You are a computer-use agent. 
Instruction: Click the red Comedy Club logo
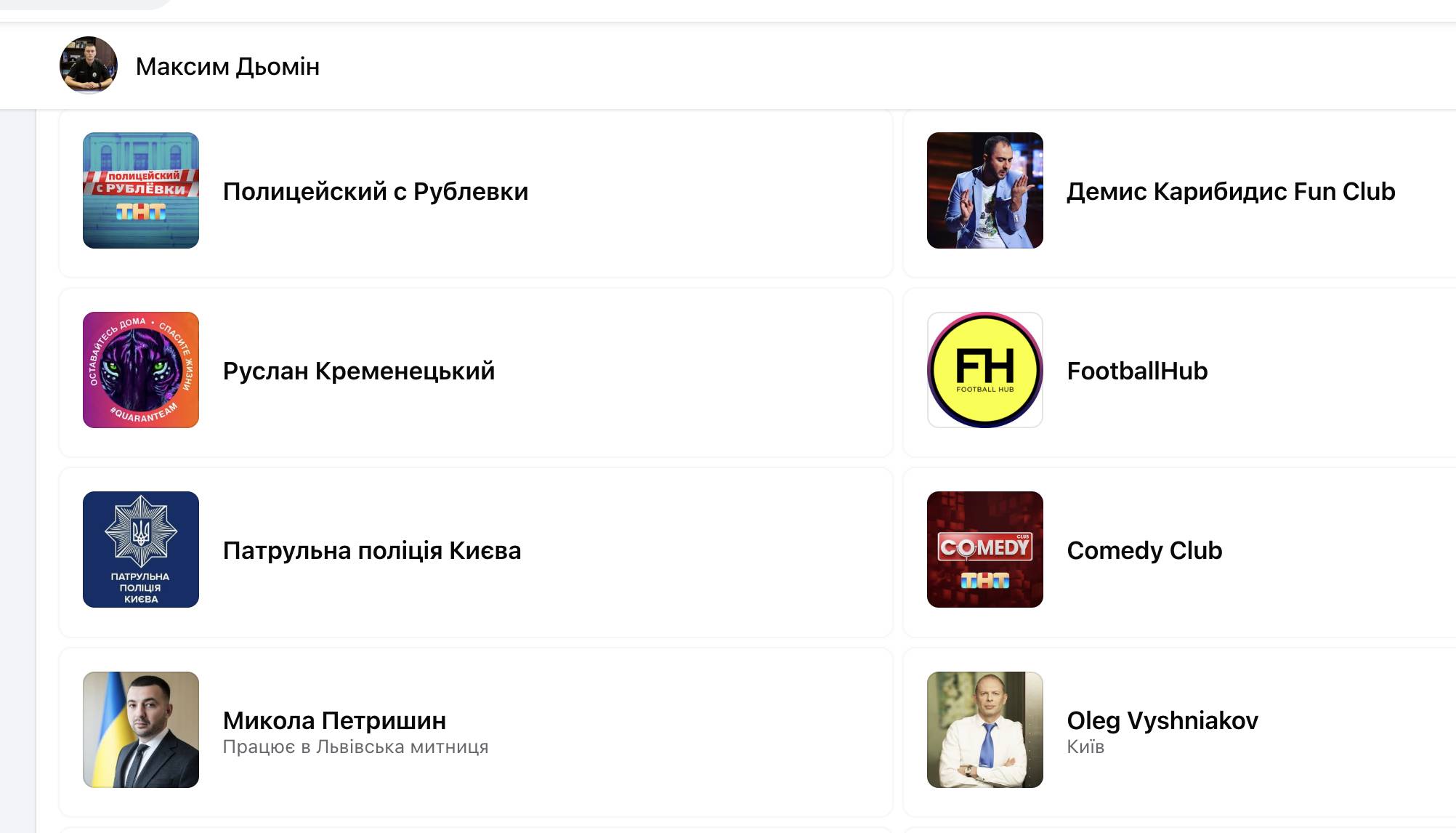(x=984, y=550)
